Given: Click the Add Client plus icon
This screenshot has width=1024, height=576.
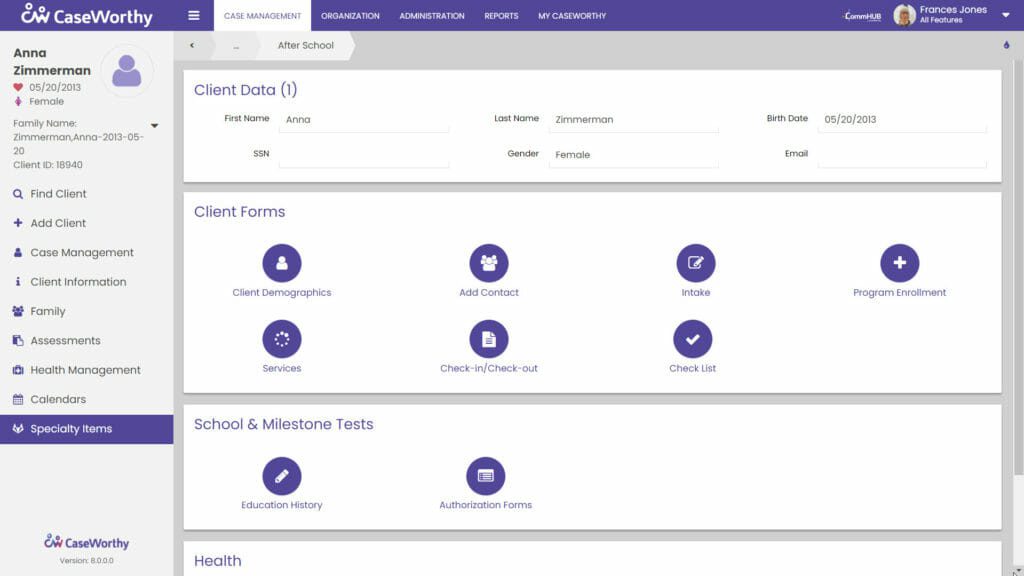Looking at the screenshot, I should tap(18, 223).
